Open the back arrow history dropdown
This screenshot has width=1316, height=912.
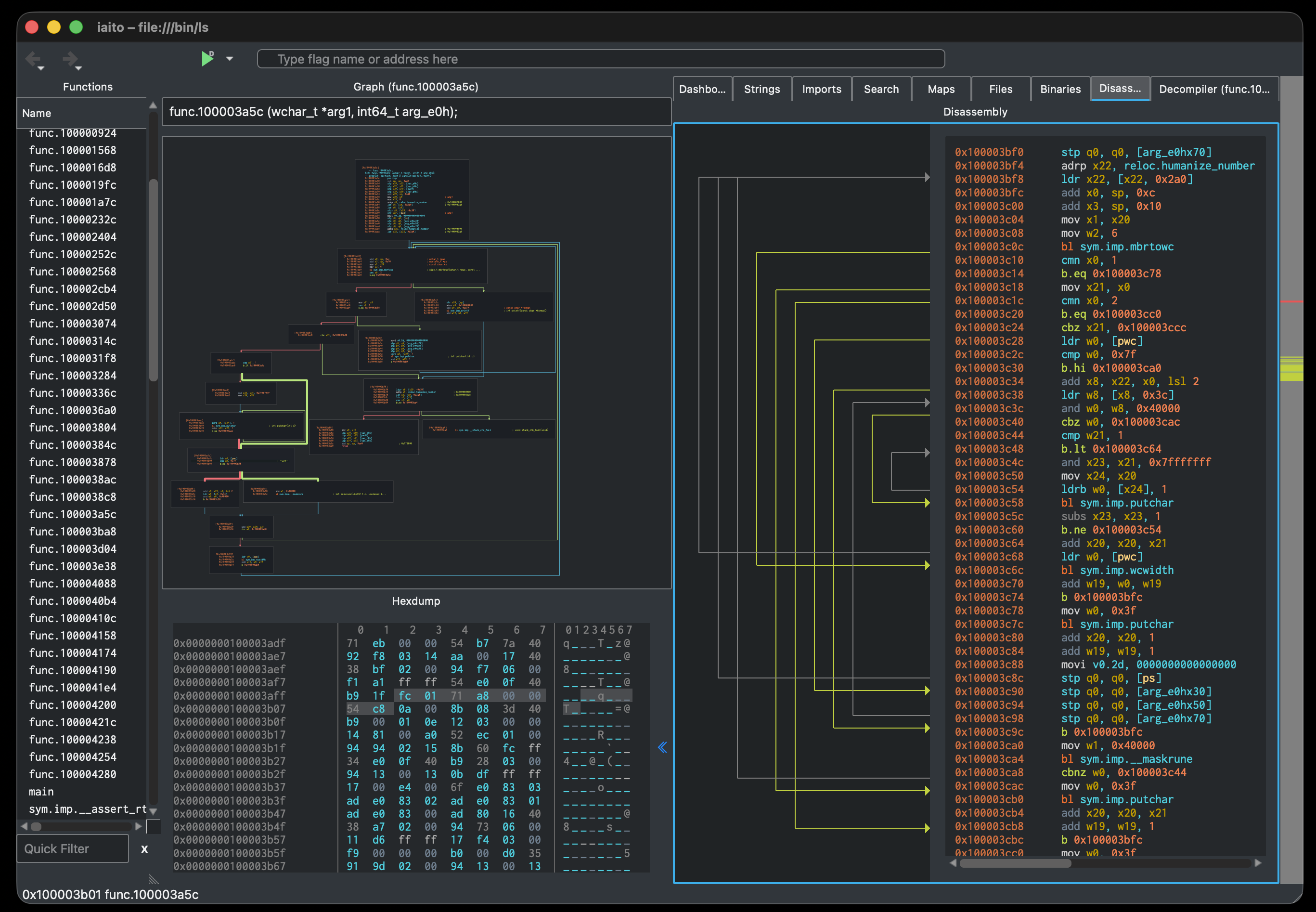click(x=41, y=68)
